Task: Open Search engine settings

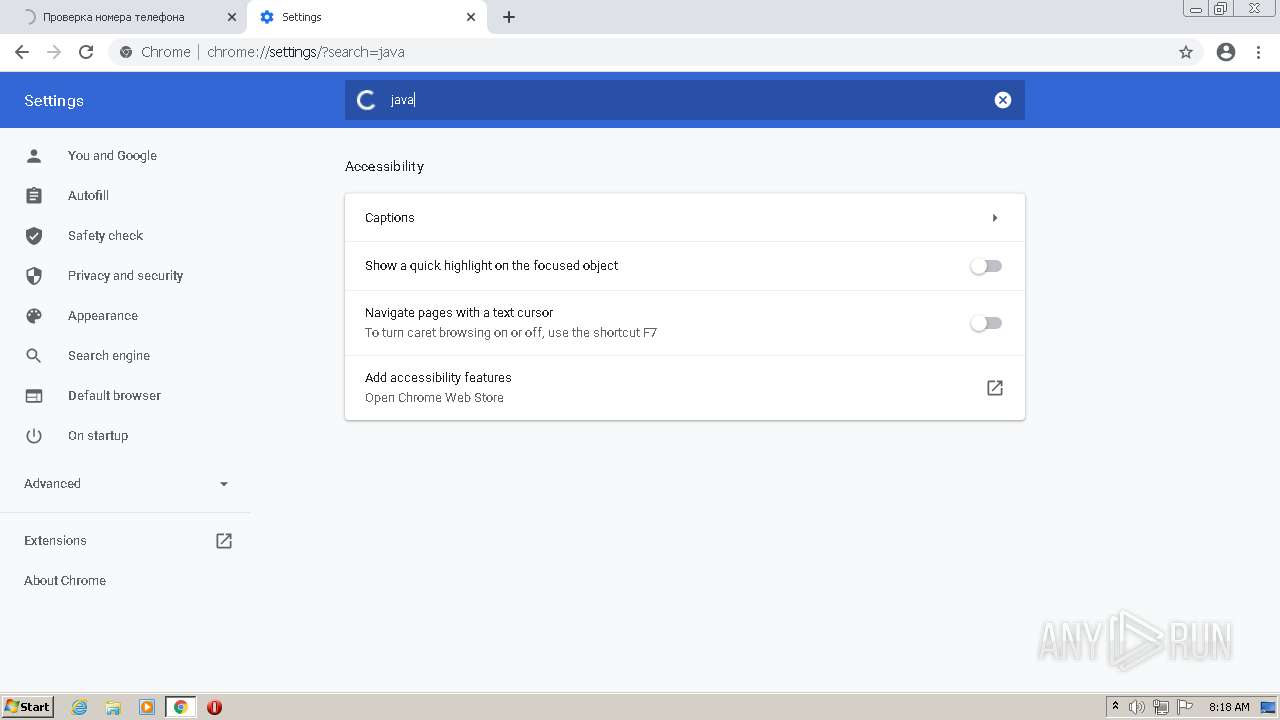Action: click(x=109, y=356)
